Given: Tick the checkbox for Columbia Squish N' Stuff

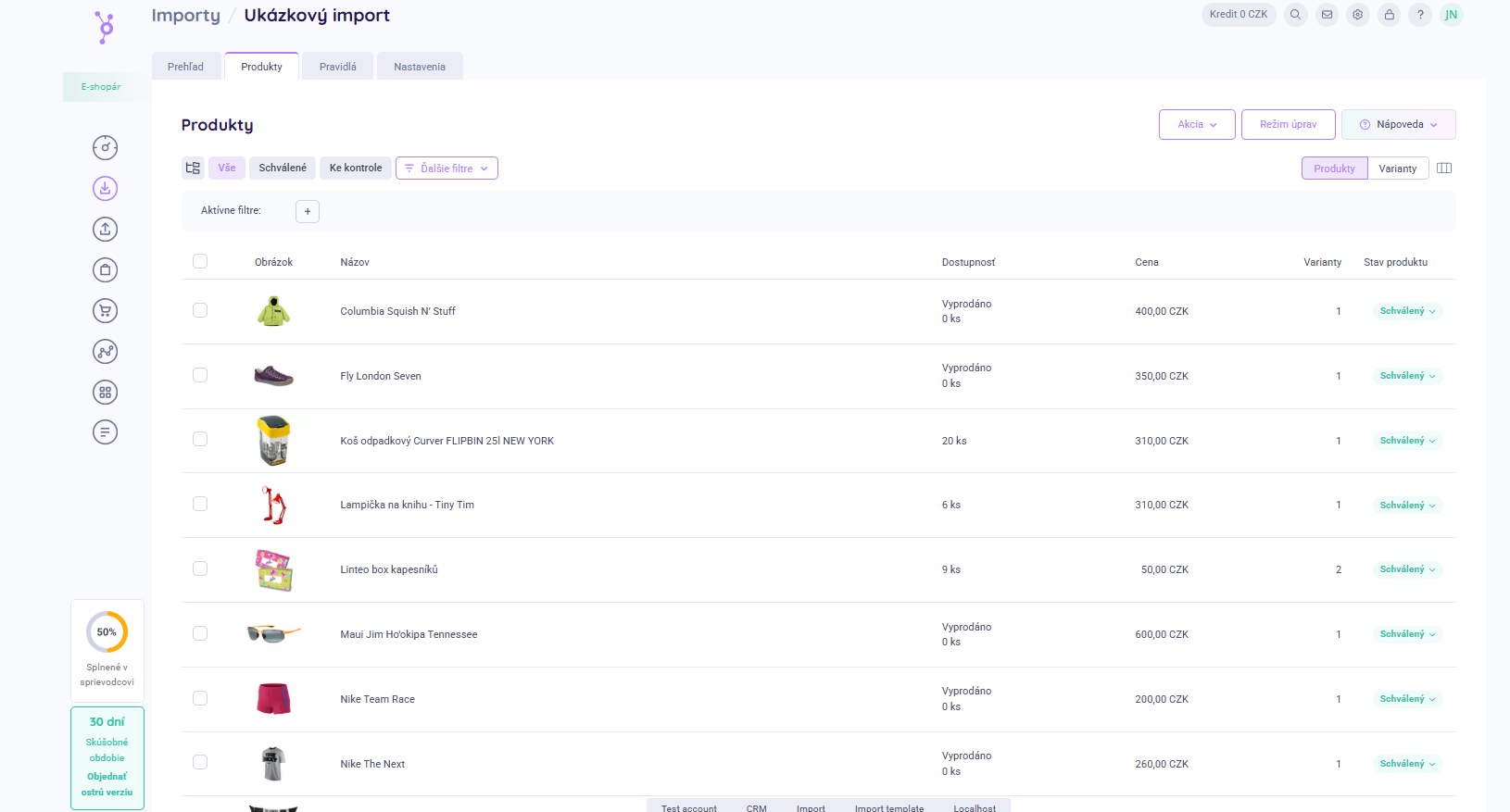Looking at the screenshot, I should click(x=200, y=311).
